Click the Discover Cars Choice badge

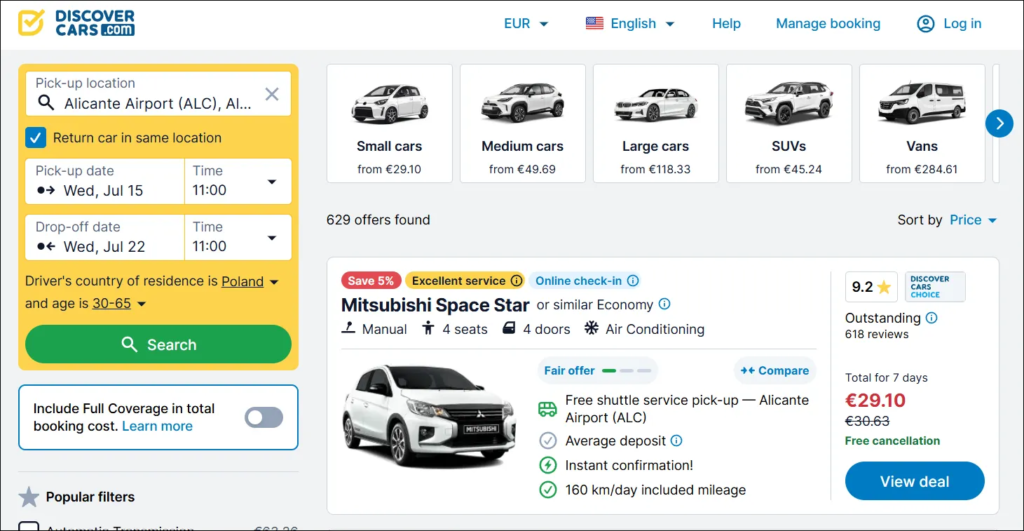[x=935, y=287]
